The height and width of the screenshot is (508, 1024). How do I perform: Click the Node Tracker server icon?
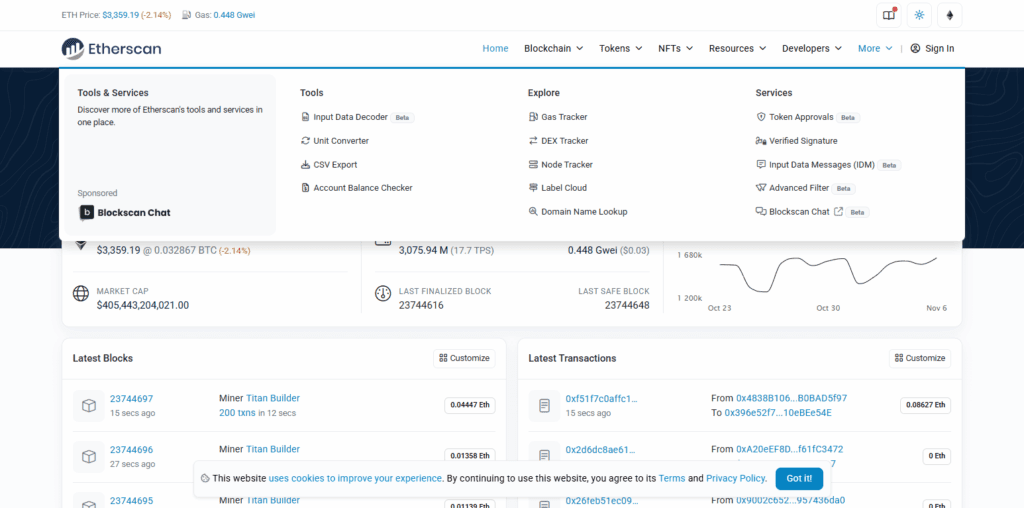pos(533,165)
